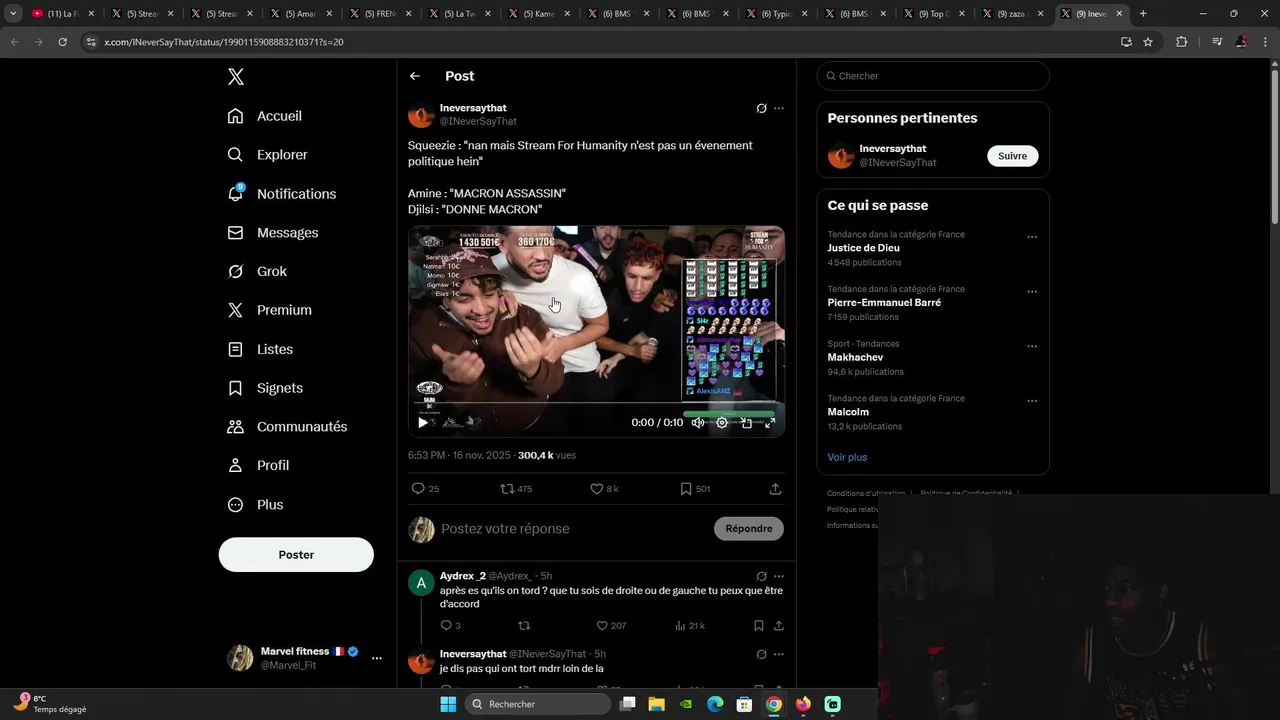Click the video thumbnail

click(x=596, y=331)
